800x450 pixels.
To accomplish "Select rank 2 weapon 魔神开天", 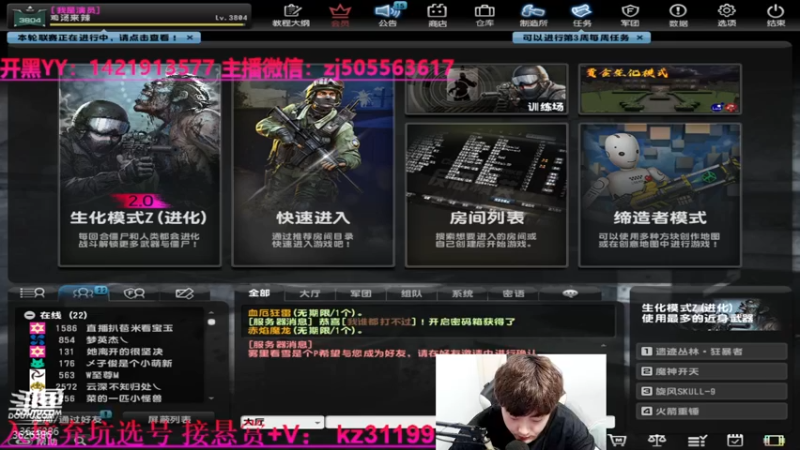I will 712,371.
